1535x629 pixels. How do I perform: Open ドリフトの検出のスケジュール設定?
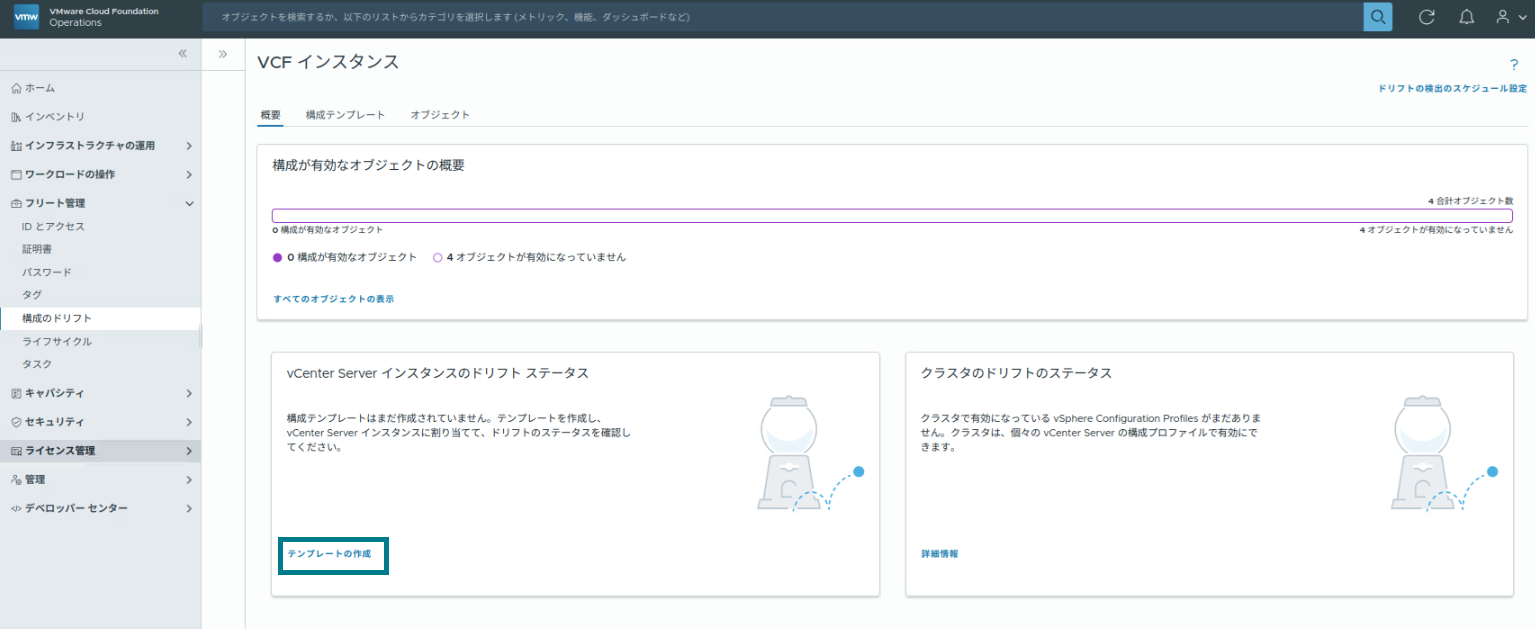(x=1450, y=87)
